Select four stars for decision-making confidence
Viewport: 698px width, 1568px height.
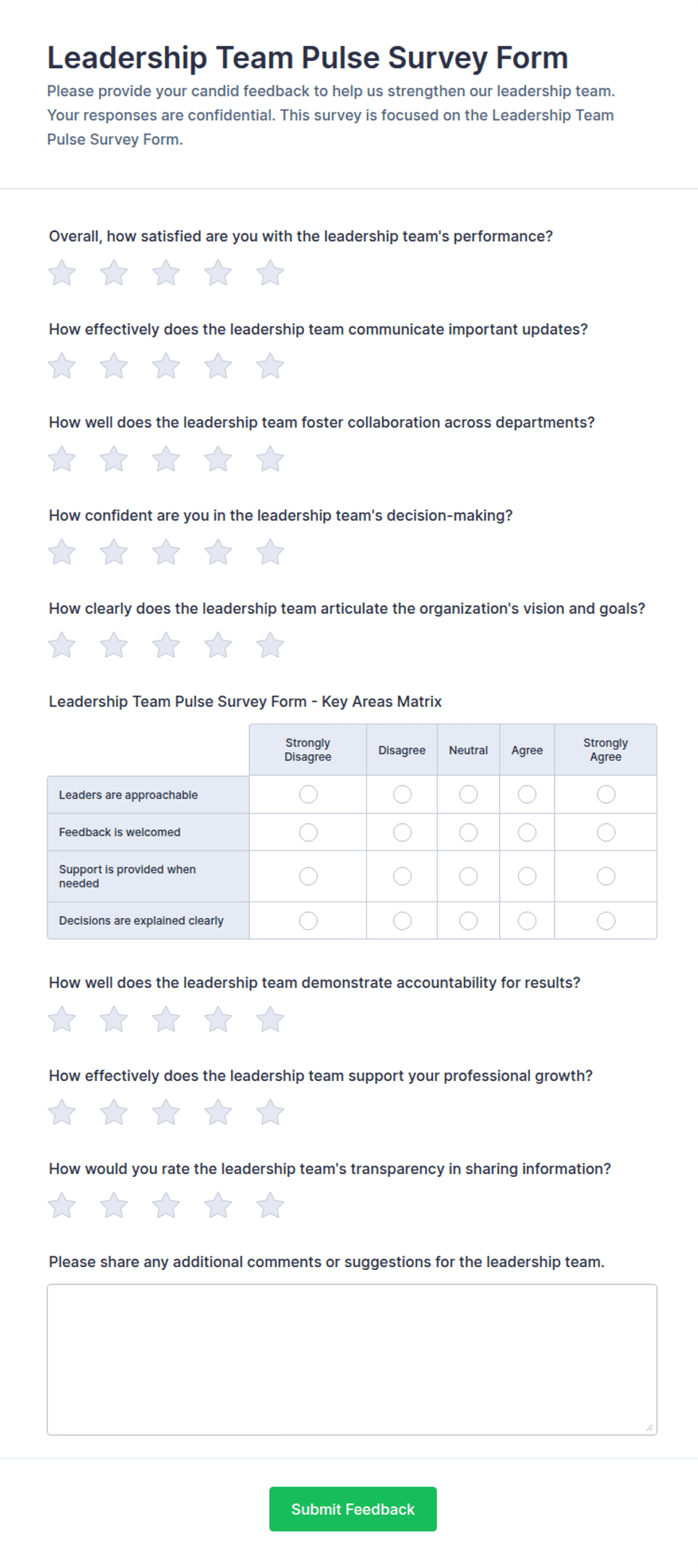coord(218,552)
